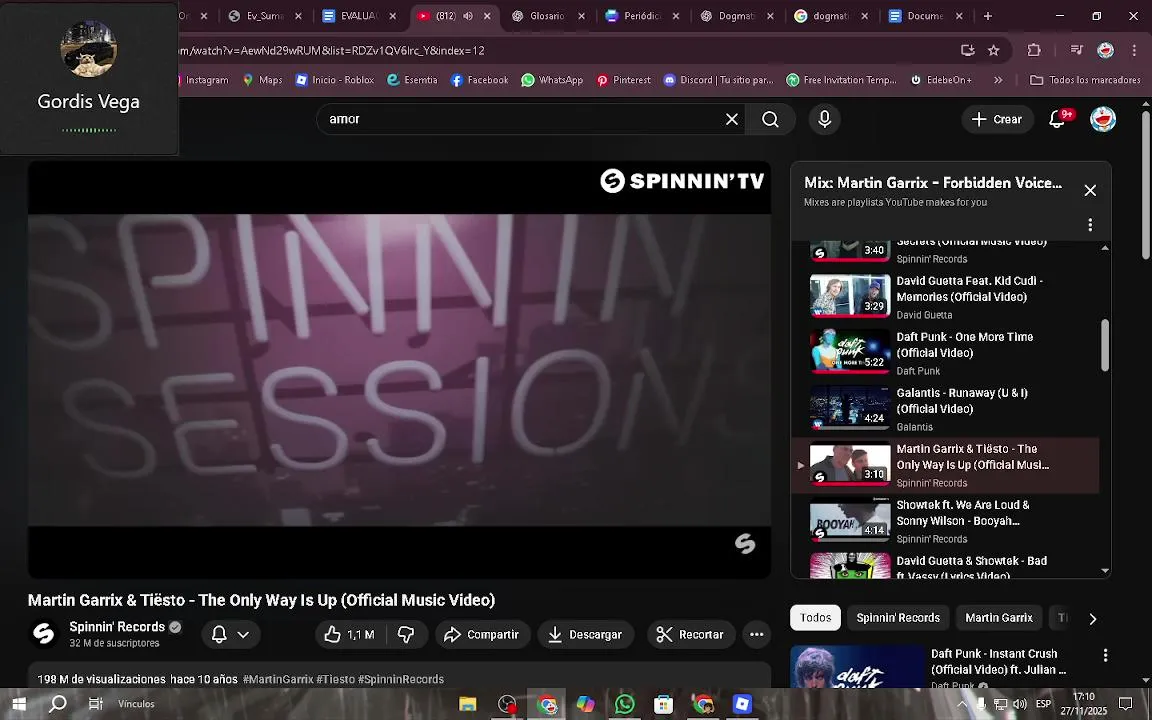This screenshot has width=1152, height=720.
Task: Open the Mix playlist three-dot options
Action: point(1090,225)
